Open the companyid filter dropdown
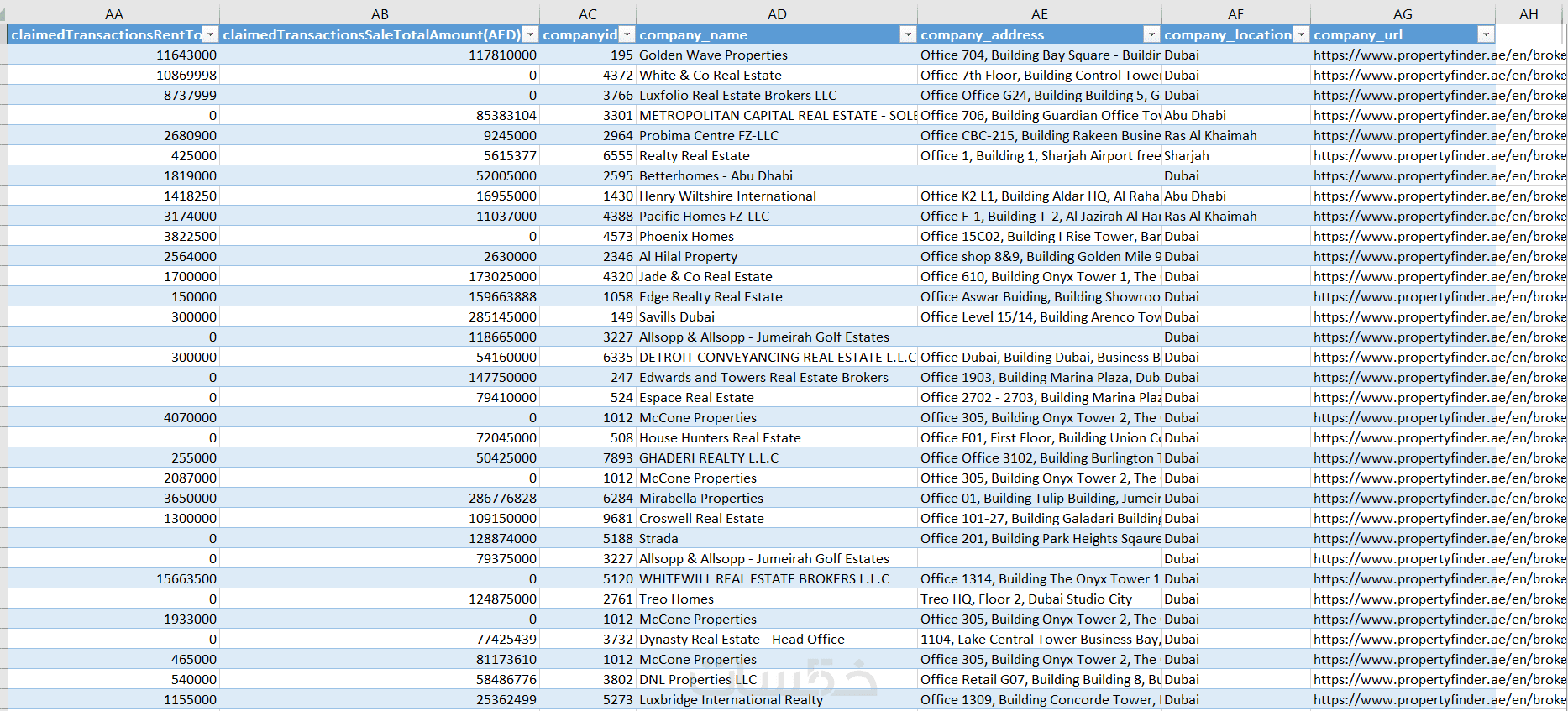This screenshot has height=711, width=1568. pos(627,34)
